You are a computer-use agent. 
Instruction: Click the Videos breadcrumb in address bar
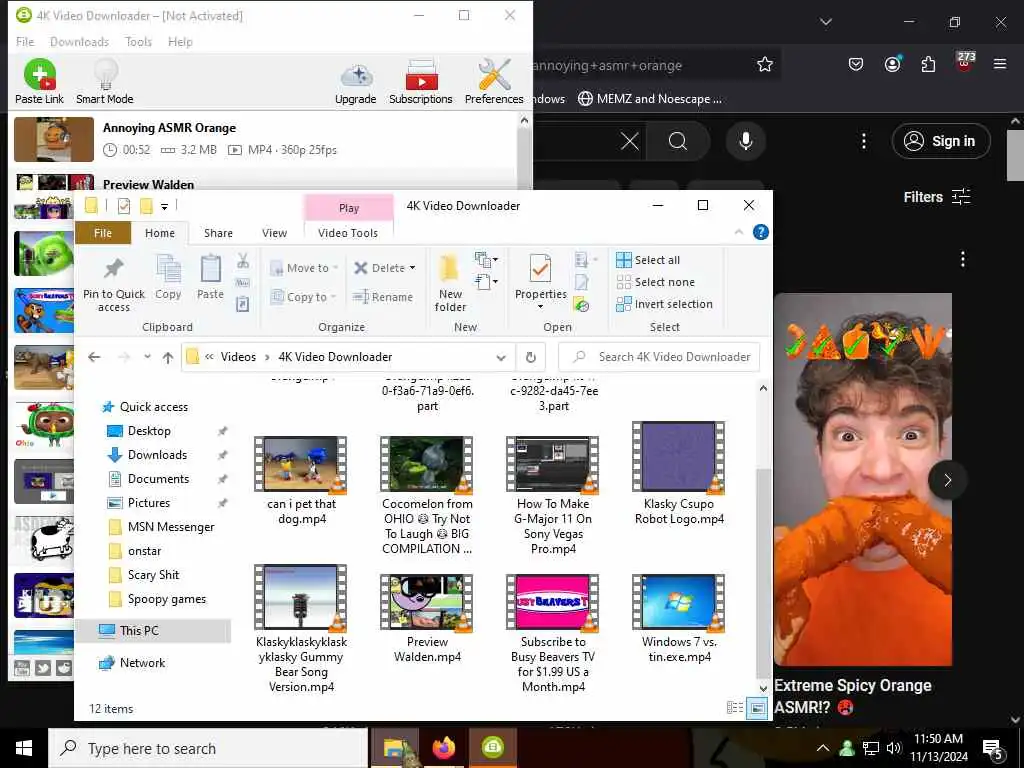coord(238,357)
